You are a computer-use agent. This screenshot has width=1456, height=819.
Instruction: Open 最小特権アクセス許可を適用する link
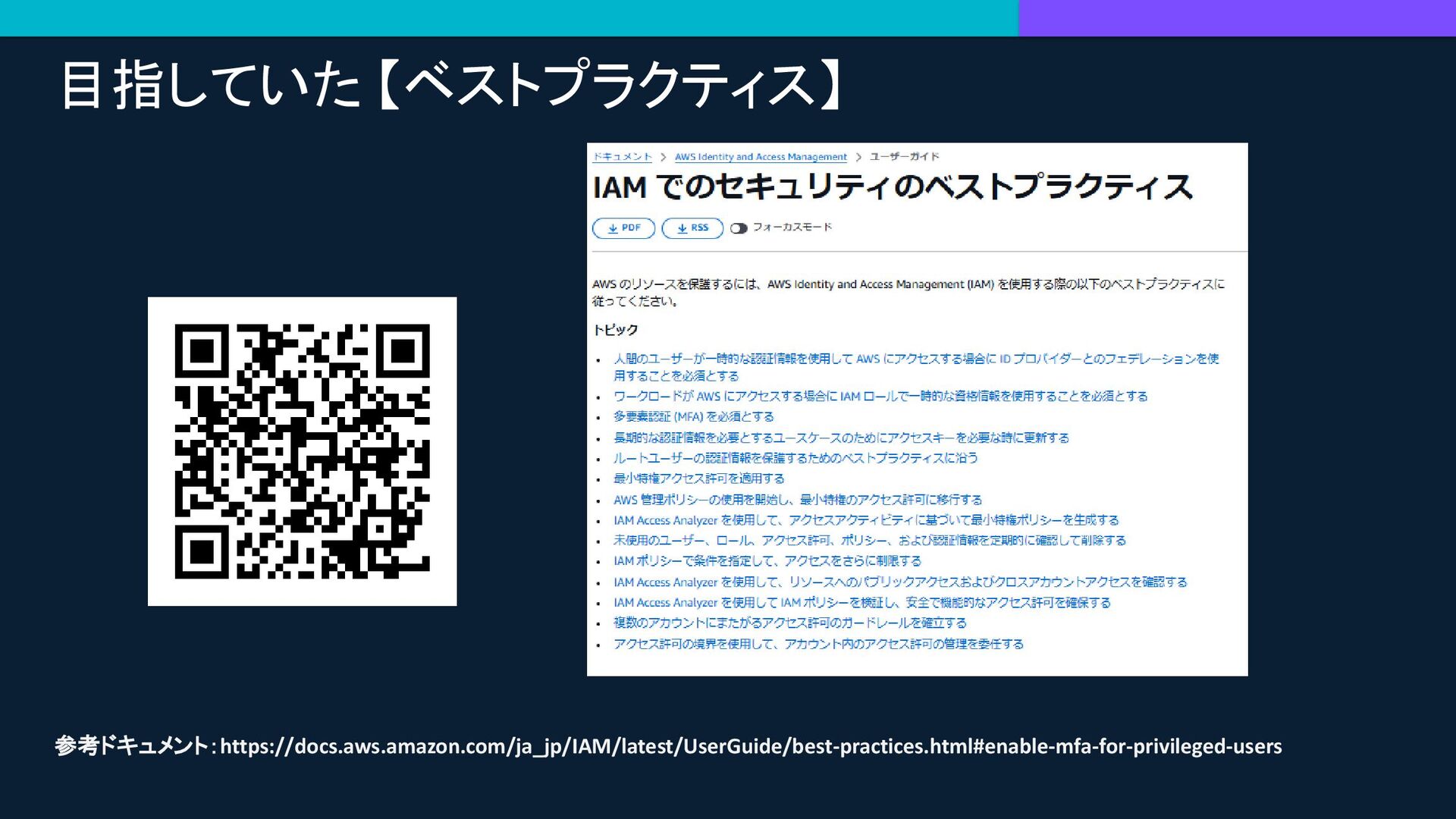(698, 479)
